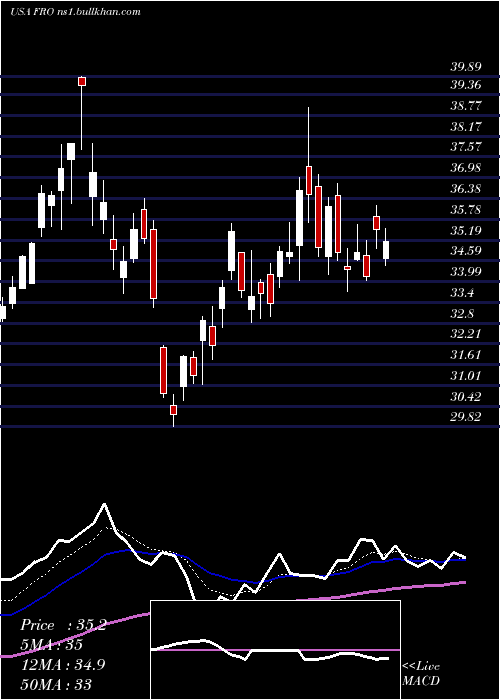Image resolution: width=500 pixels, height=700 pixels.
Task: Click the 12MA : 34.9 readout
Action: [62, 664]
